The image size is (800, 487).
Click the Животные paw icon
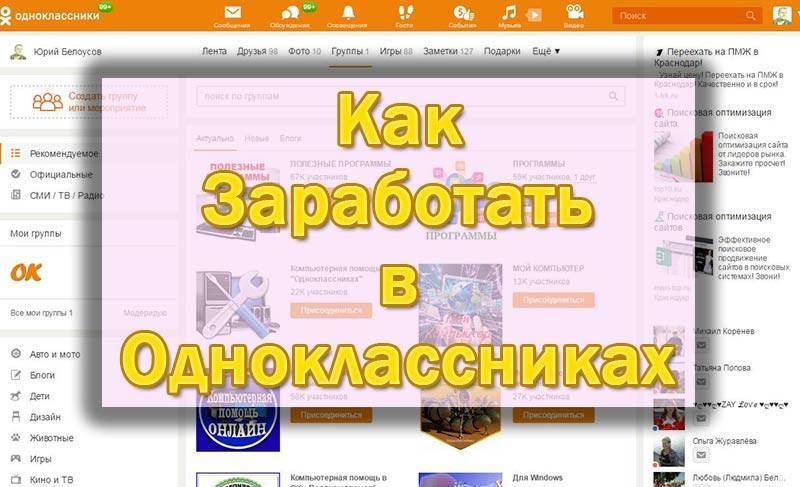[x=16, y=438]
